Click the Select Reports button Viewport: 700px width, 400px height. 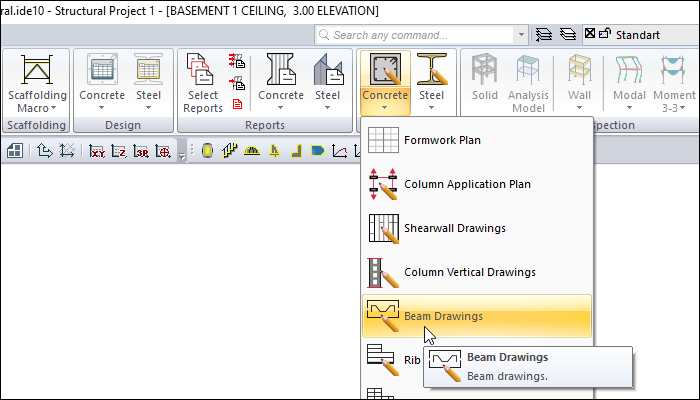pos(203,83)
